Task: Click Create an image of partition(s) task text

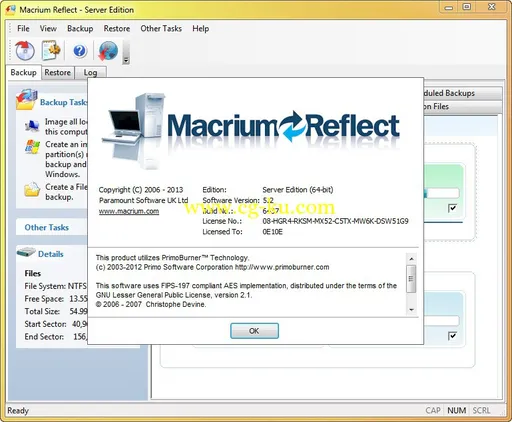Action: [x=66, y=159]
